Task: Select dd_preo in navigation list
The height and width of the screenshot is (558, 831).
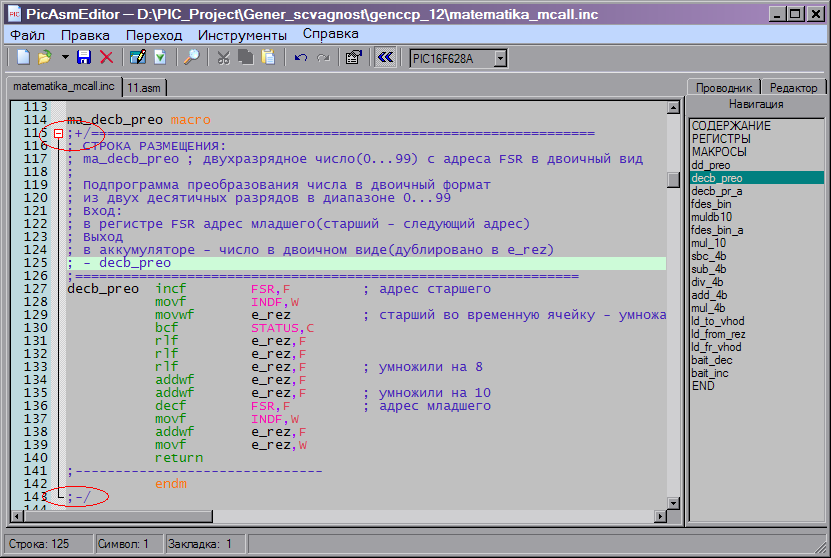Action: click(756, 165)
